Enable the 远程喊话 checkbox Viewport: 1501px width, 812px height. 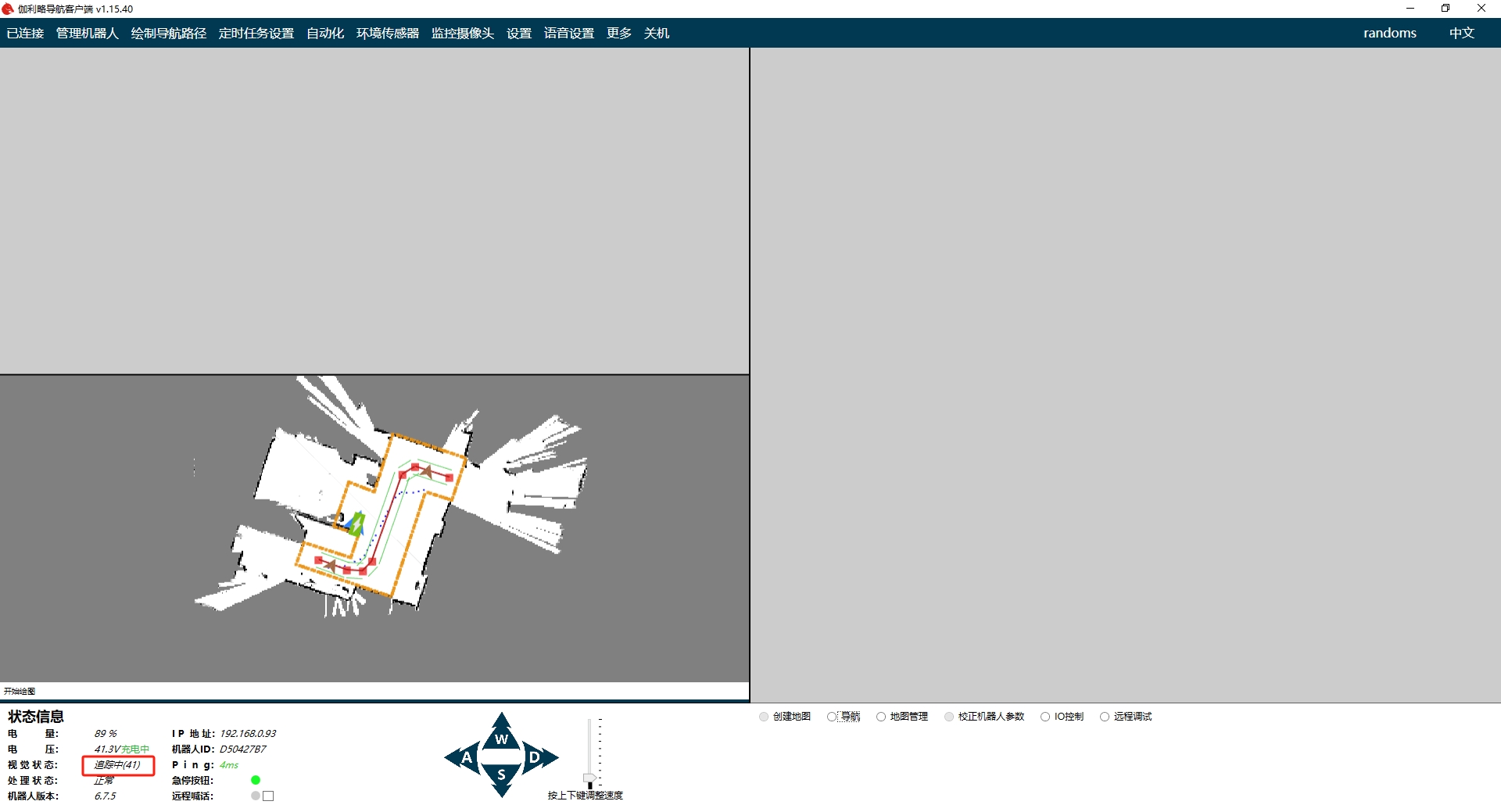click(268, 796)
